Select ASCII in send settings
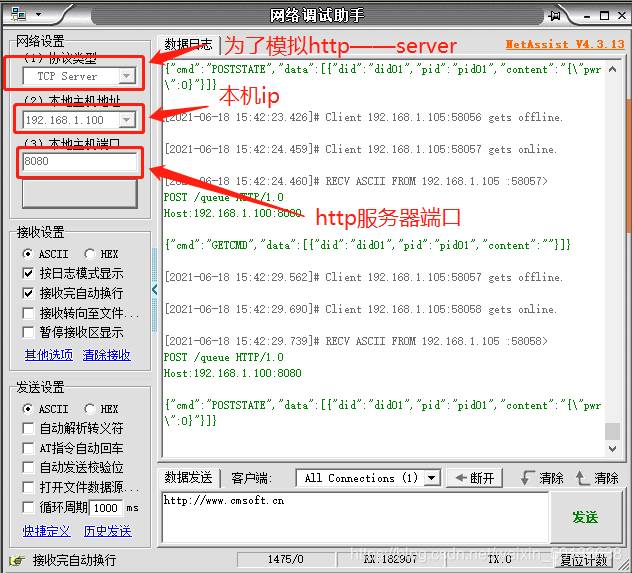Screen dimensions: 632x573 click(x=46, y=409)
